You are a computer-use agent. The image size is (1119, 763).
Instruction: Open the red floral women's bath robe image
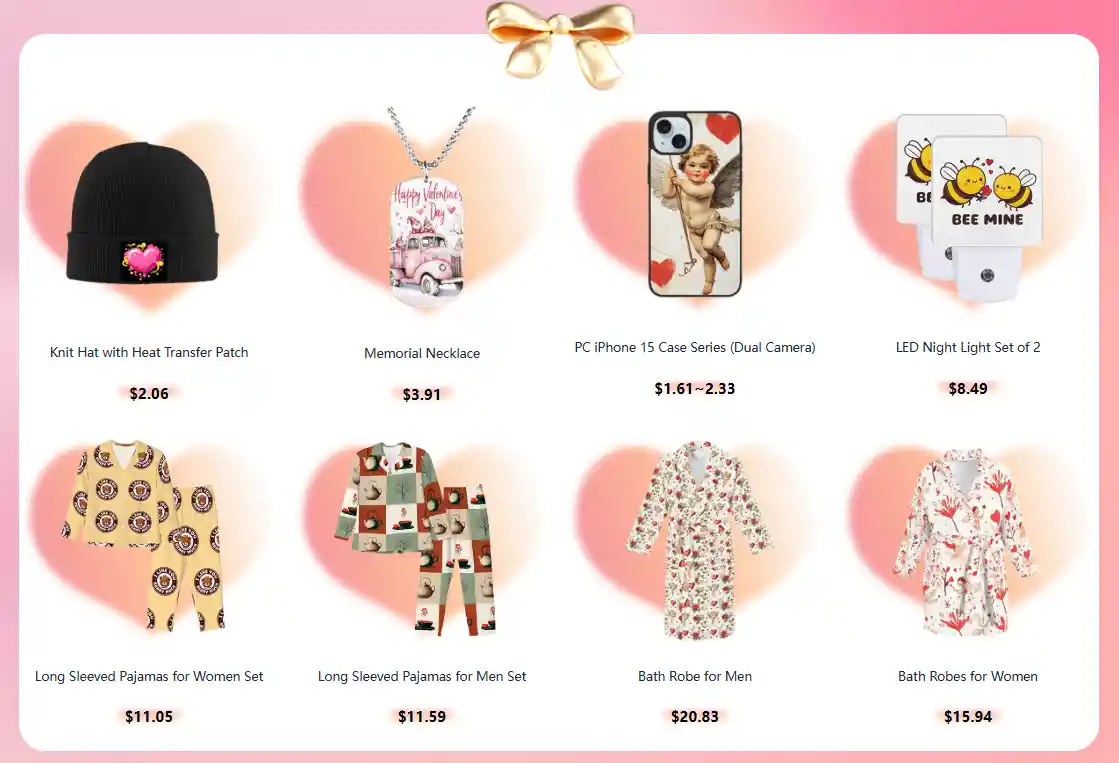pos(964,542)
